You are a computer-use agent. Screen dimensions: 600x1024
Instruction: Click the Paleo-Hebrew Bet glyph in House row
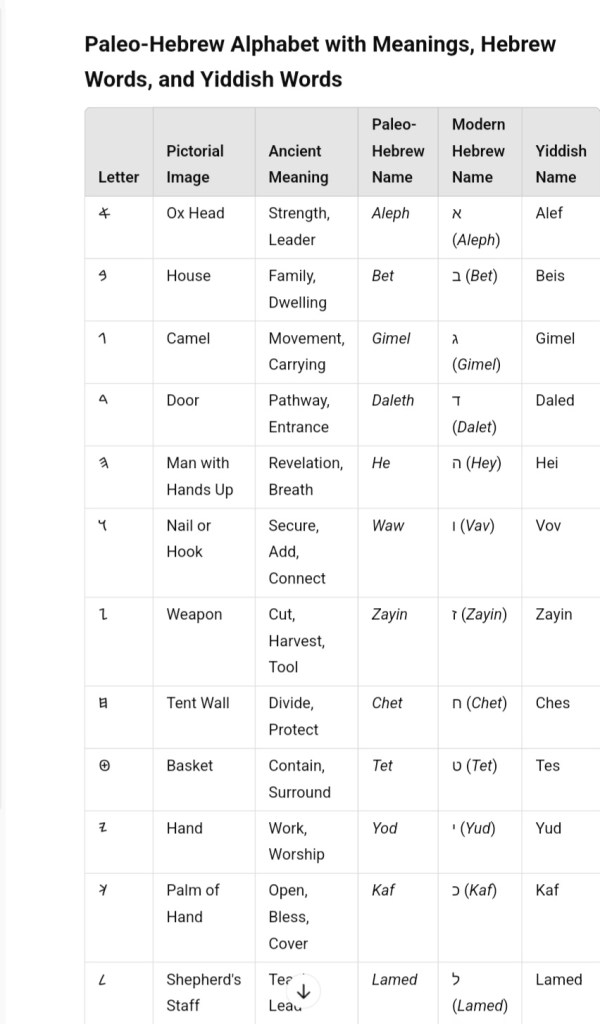point(103,276)
